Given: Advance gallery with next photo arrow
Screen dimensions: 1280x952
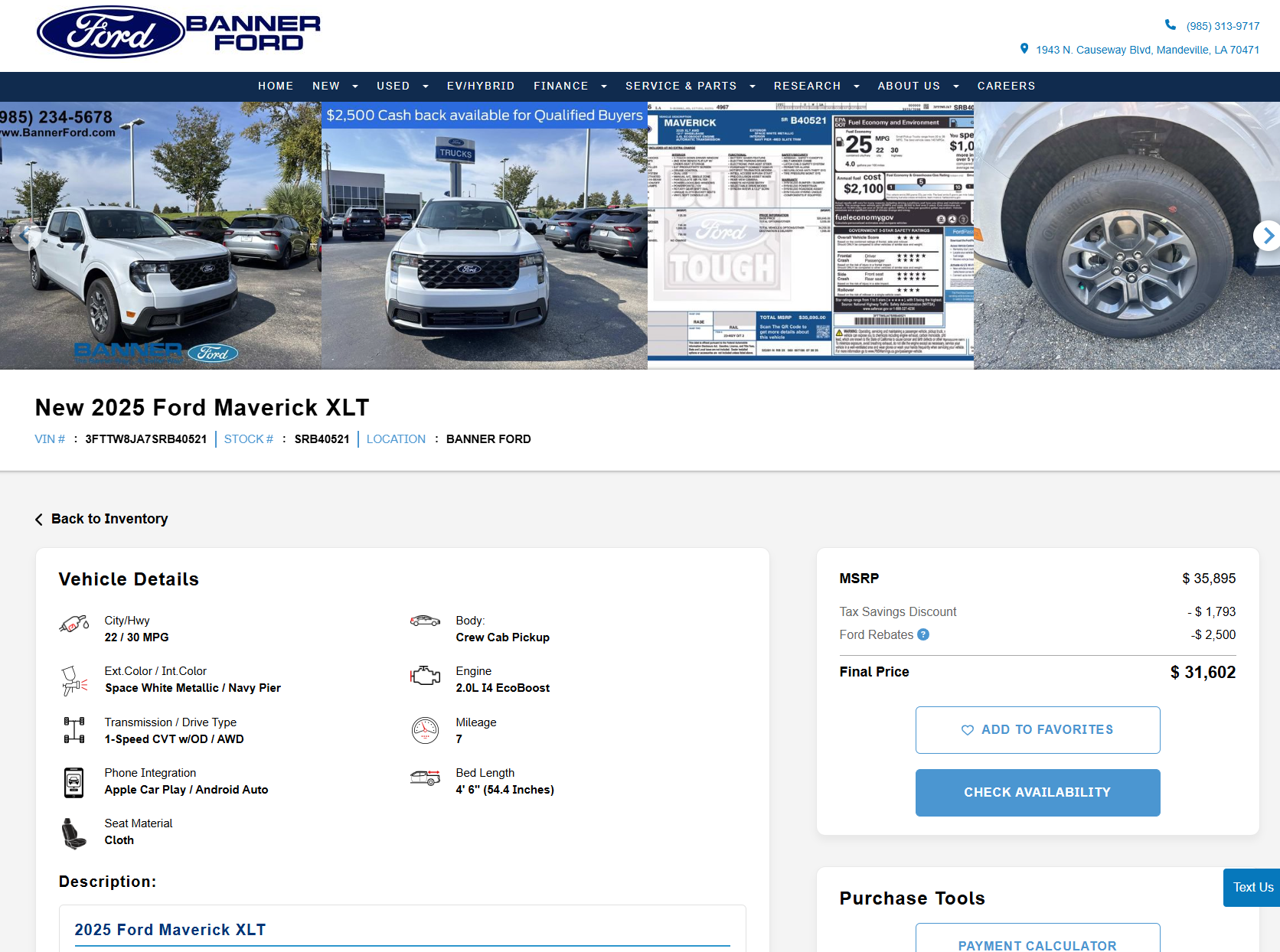Looking at the screenshot, I should (x=1267, y=236).
